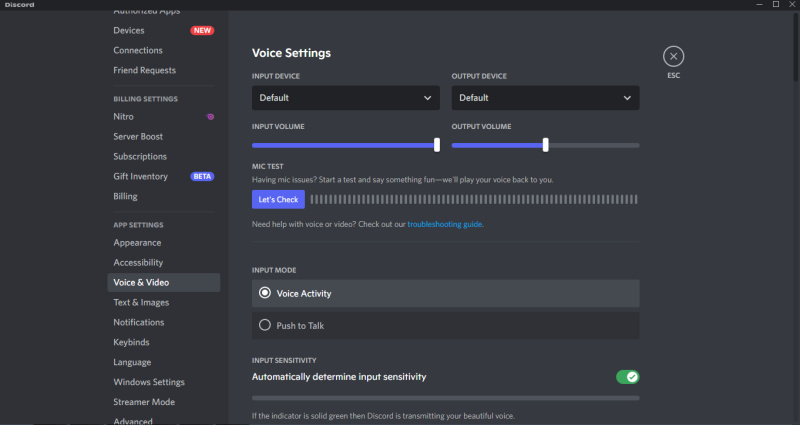This screenshot has width=800, height=425.
Task: Open the troubleshooting guide link
Action: 445,224
